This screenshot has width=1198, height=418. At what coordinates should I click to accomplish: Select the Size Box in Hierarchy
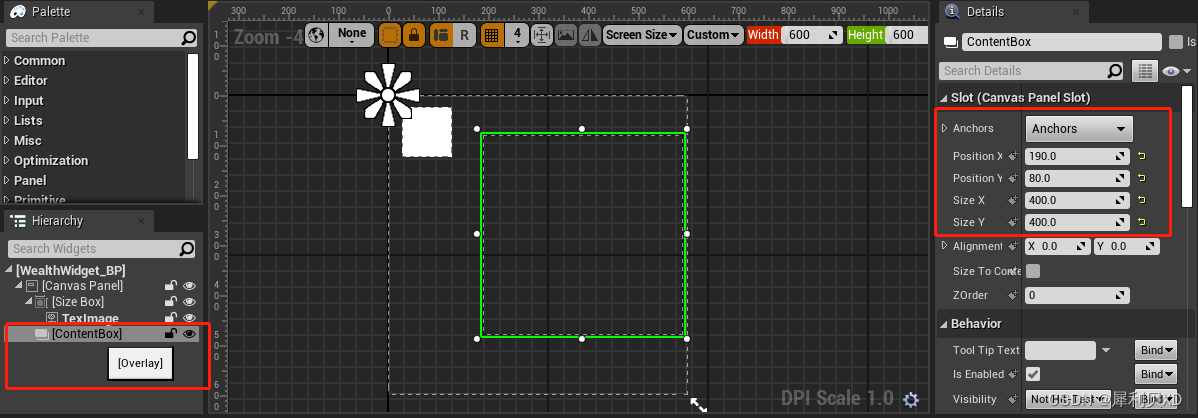[x=77, y=302]
